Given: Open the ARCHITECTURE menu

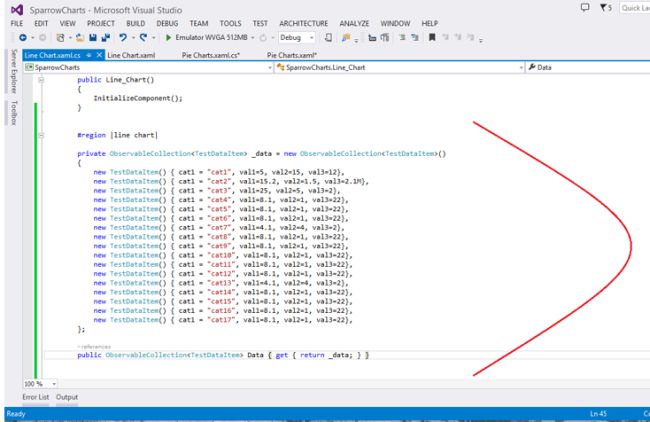Looking at the screenshot, I should click(303, 23).
